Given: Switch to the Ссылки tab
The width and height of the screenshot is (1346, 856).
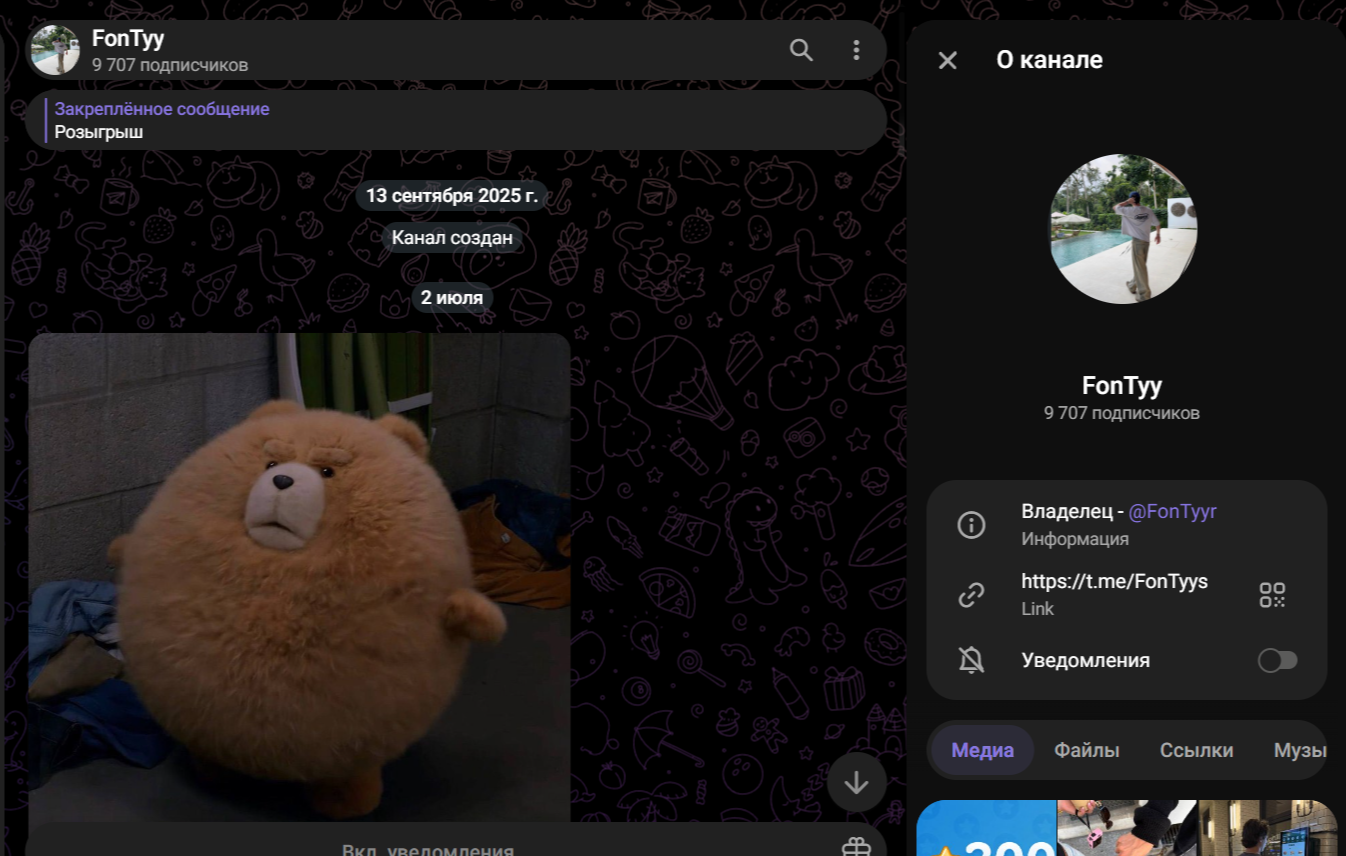Looking at the screenshot, I should 1196,750.
